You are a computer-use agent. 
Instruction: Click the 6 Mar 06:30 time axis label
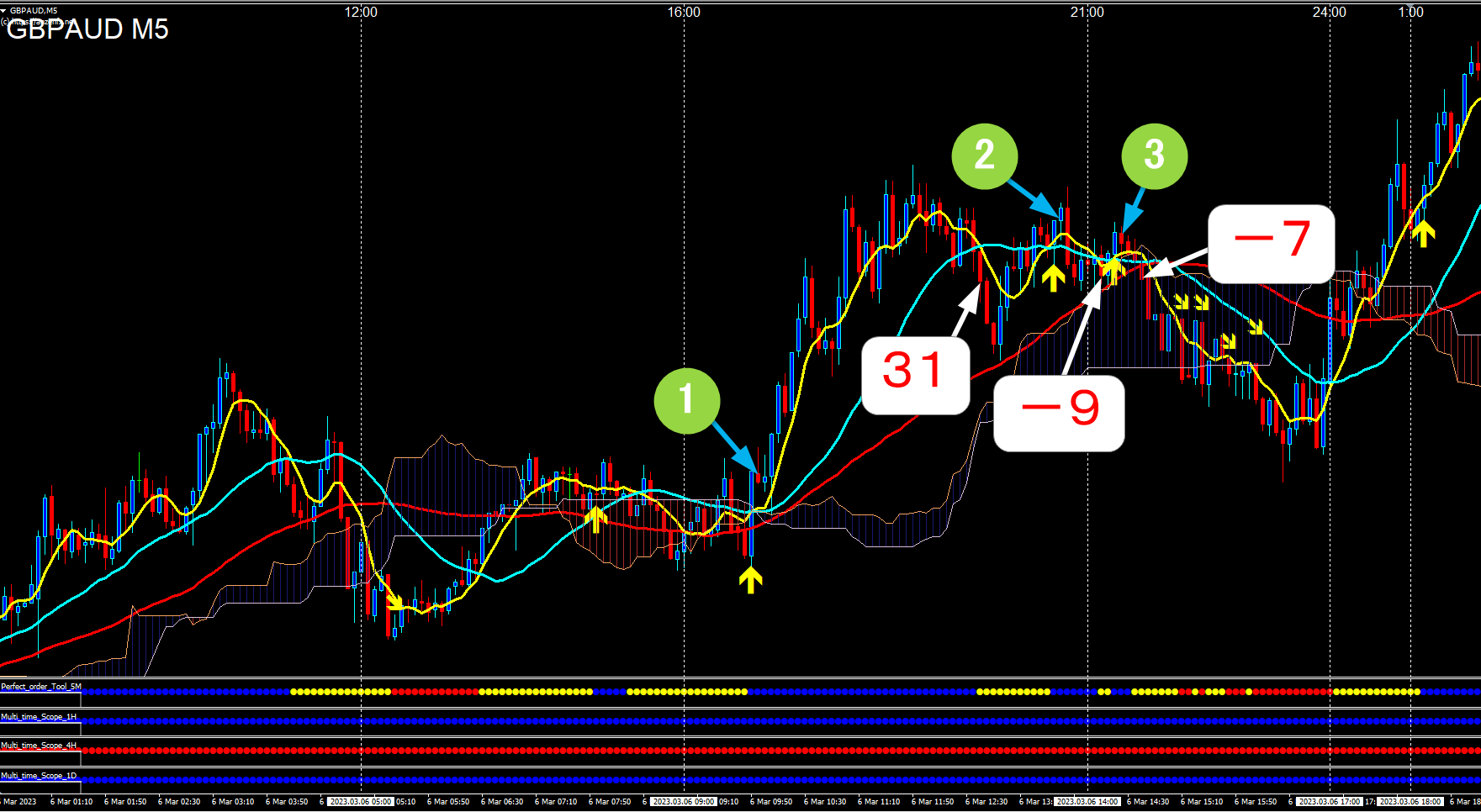[502, 802]
